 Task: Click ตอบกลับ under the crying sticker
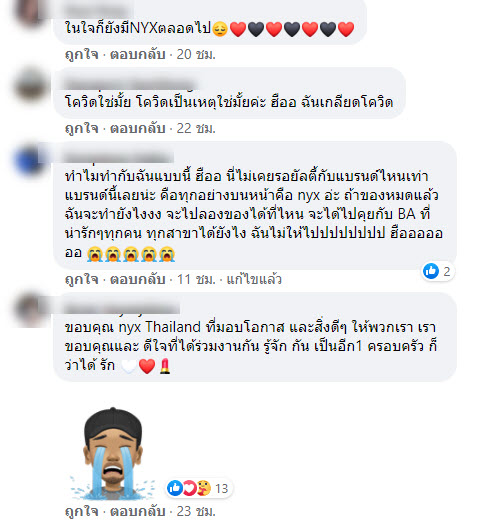(x=138, y=511)
